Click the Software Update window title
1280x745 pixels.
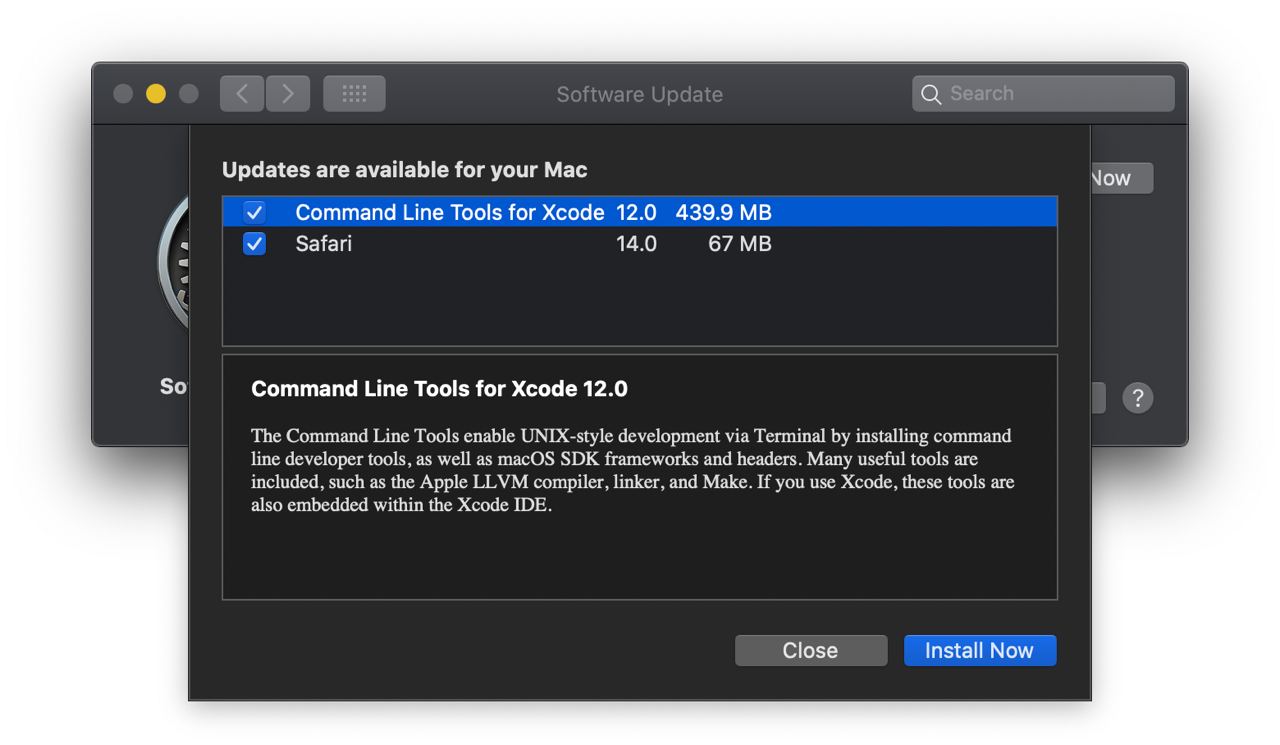640,94
